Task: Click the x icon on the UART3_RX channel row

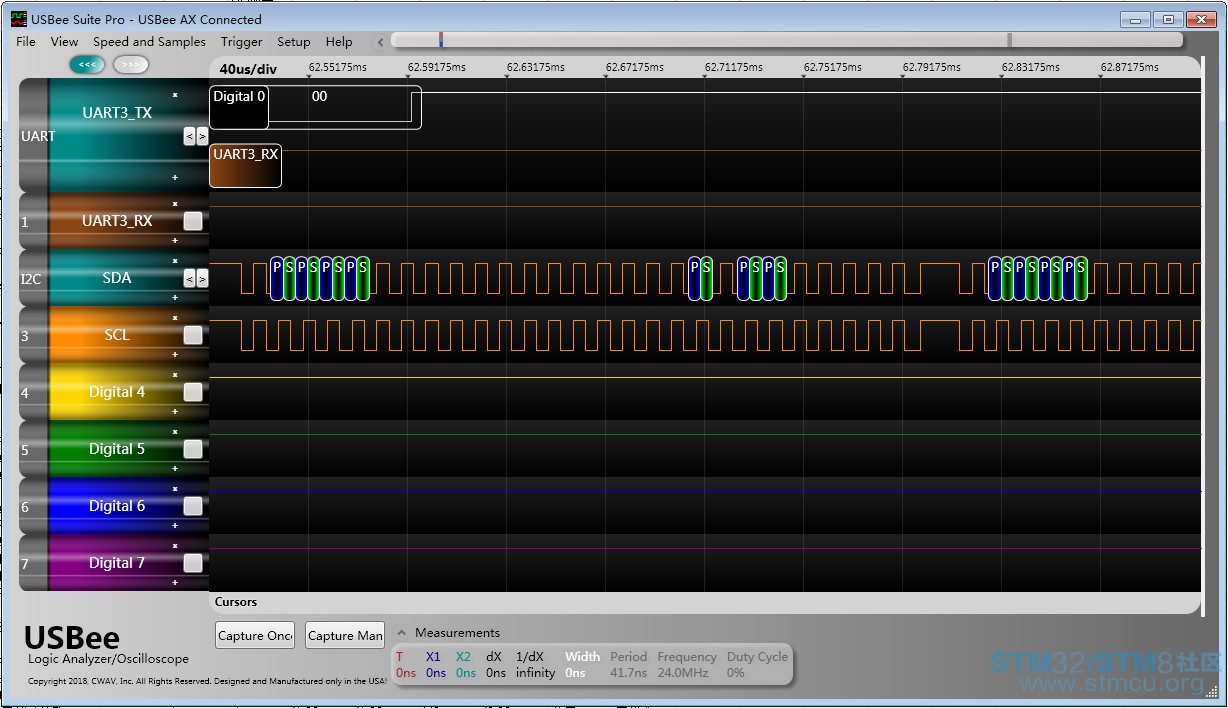Action: (x=175, y=204)
